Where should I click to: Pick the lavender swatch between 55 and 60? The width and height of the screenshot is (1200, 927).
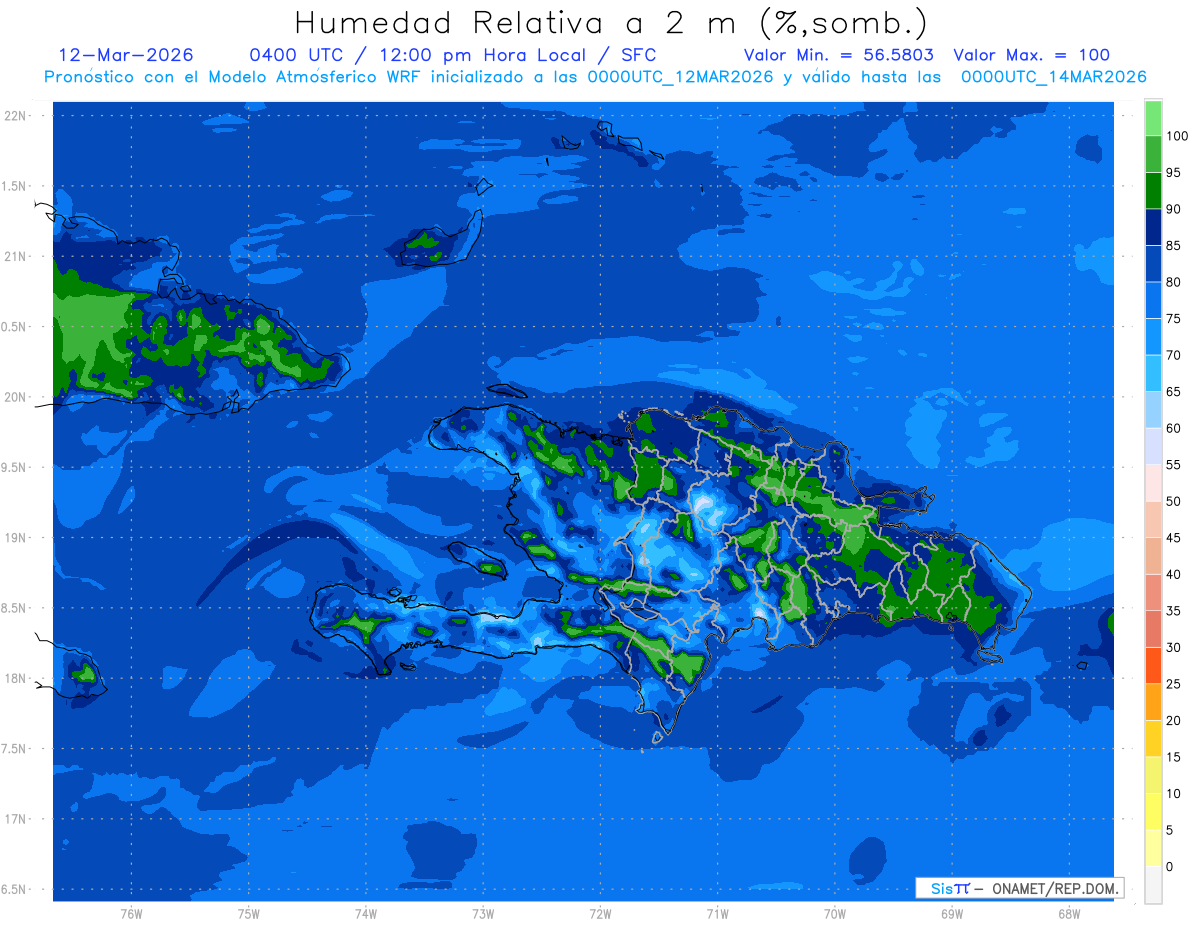point(1153,447)
